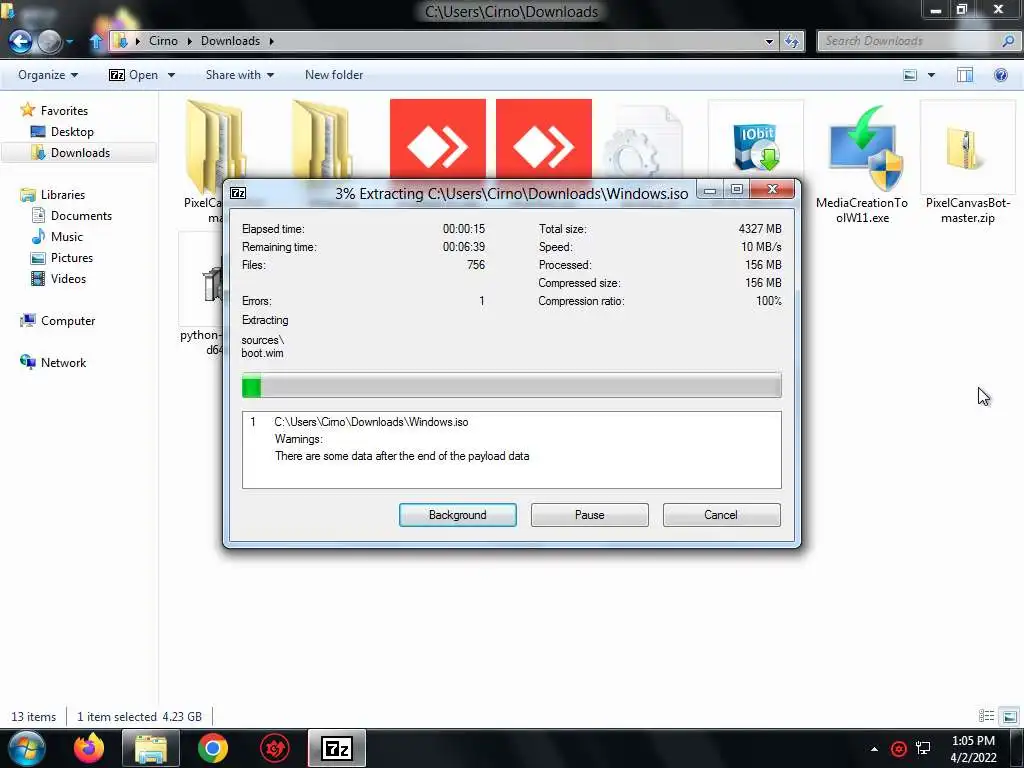Click the Forward navigation arrow in Explorer
This screenshot has width=1024, height=768.
[50, 41]
